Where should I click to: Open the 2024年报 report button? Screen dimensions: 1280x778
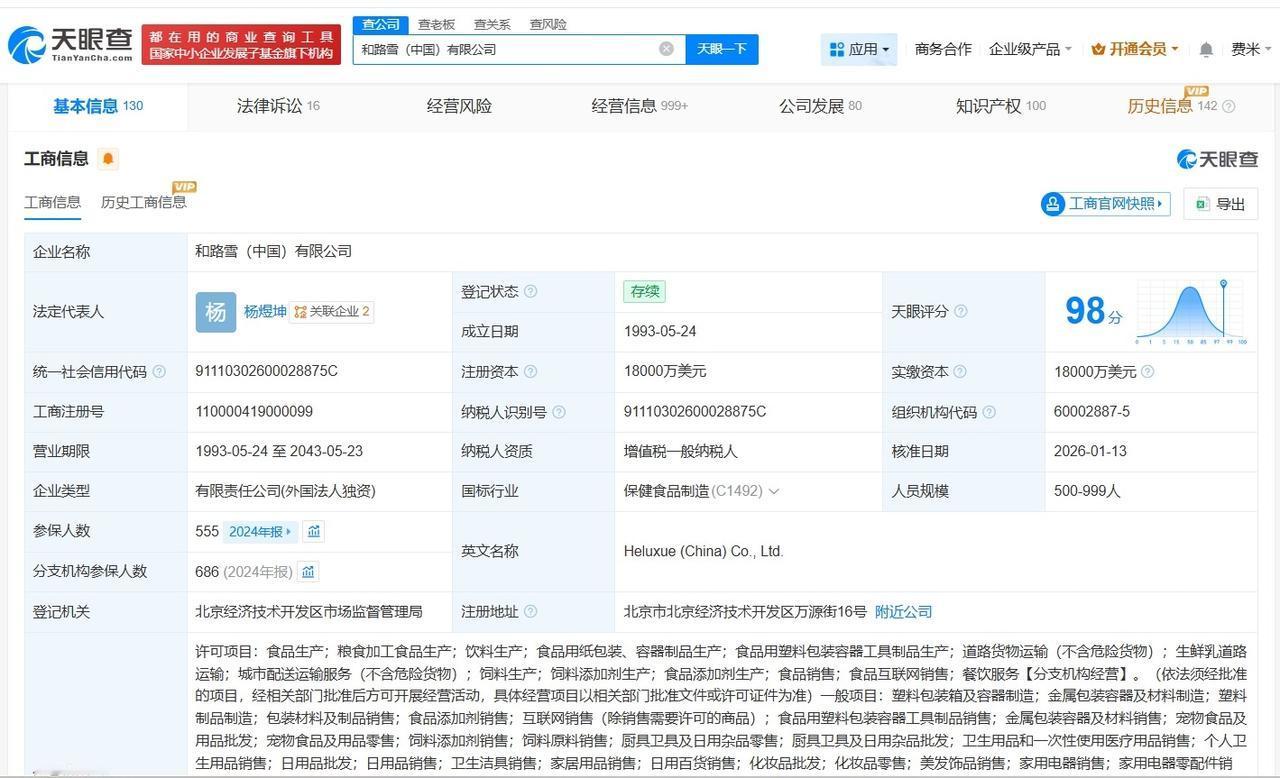point(260,532)
